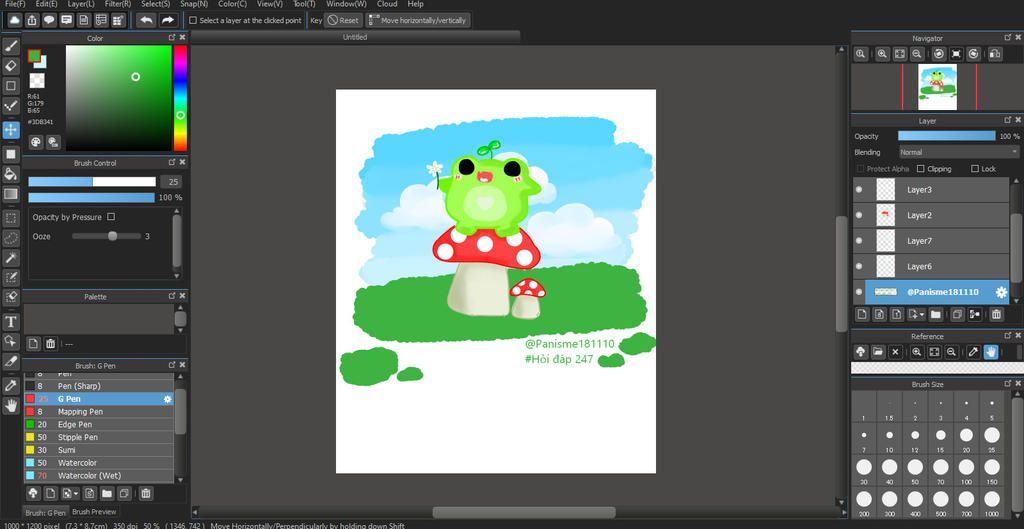
Task: Undock the Brush Control panel
Action: click(172, 162)
